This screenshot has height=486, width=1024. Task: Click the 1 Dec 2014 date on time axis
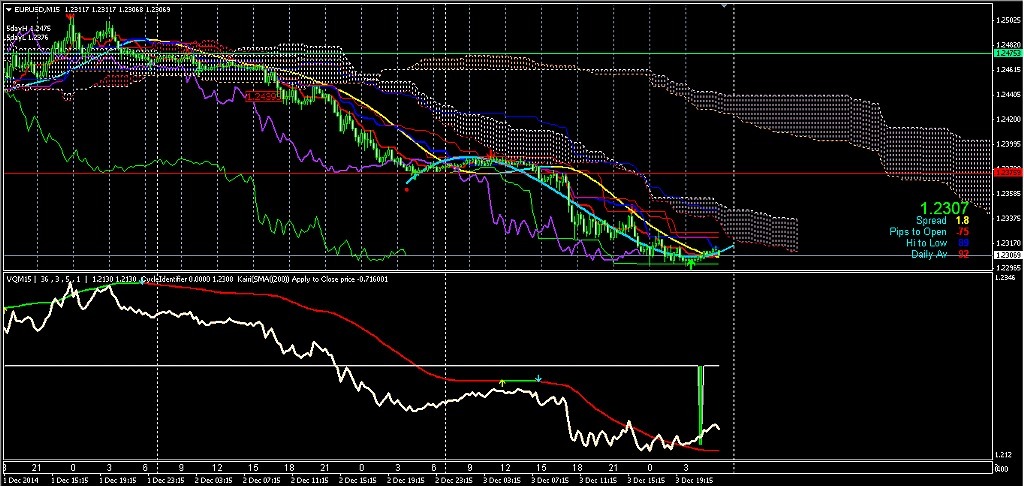[22, 479]
